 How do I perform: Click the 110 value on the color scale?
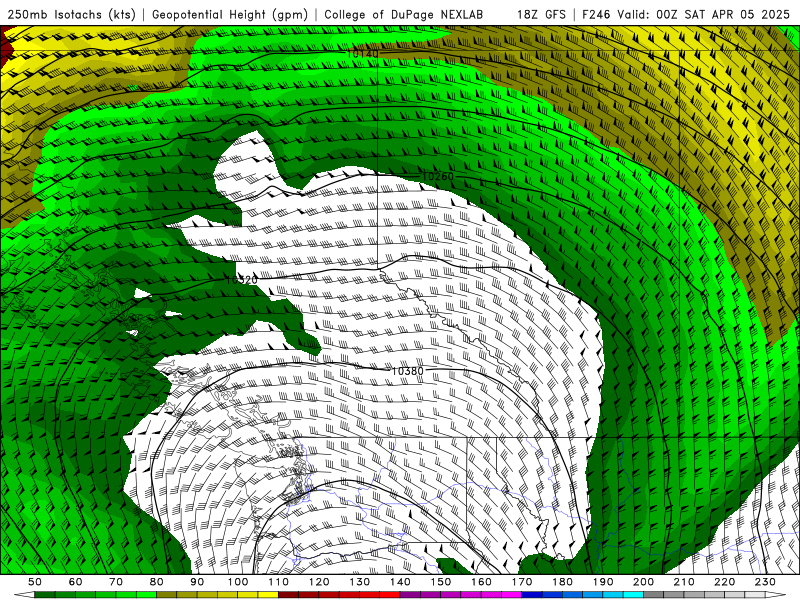click(x=279, y=582)
